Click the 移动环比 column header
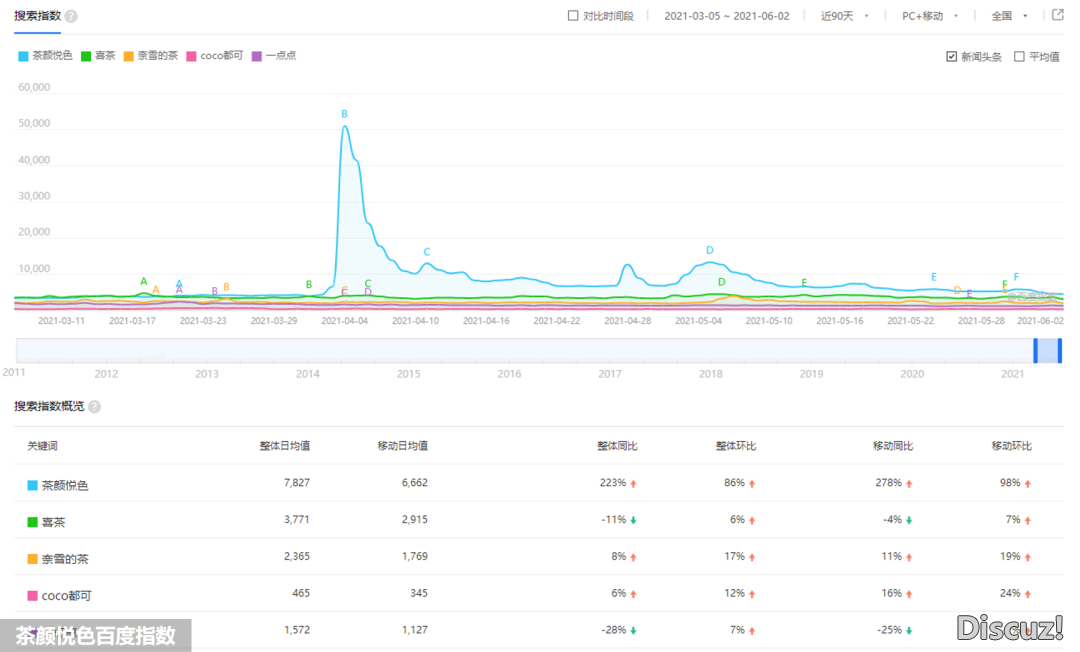 pyautogui.click(x=1012, y=446)
